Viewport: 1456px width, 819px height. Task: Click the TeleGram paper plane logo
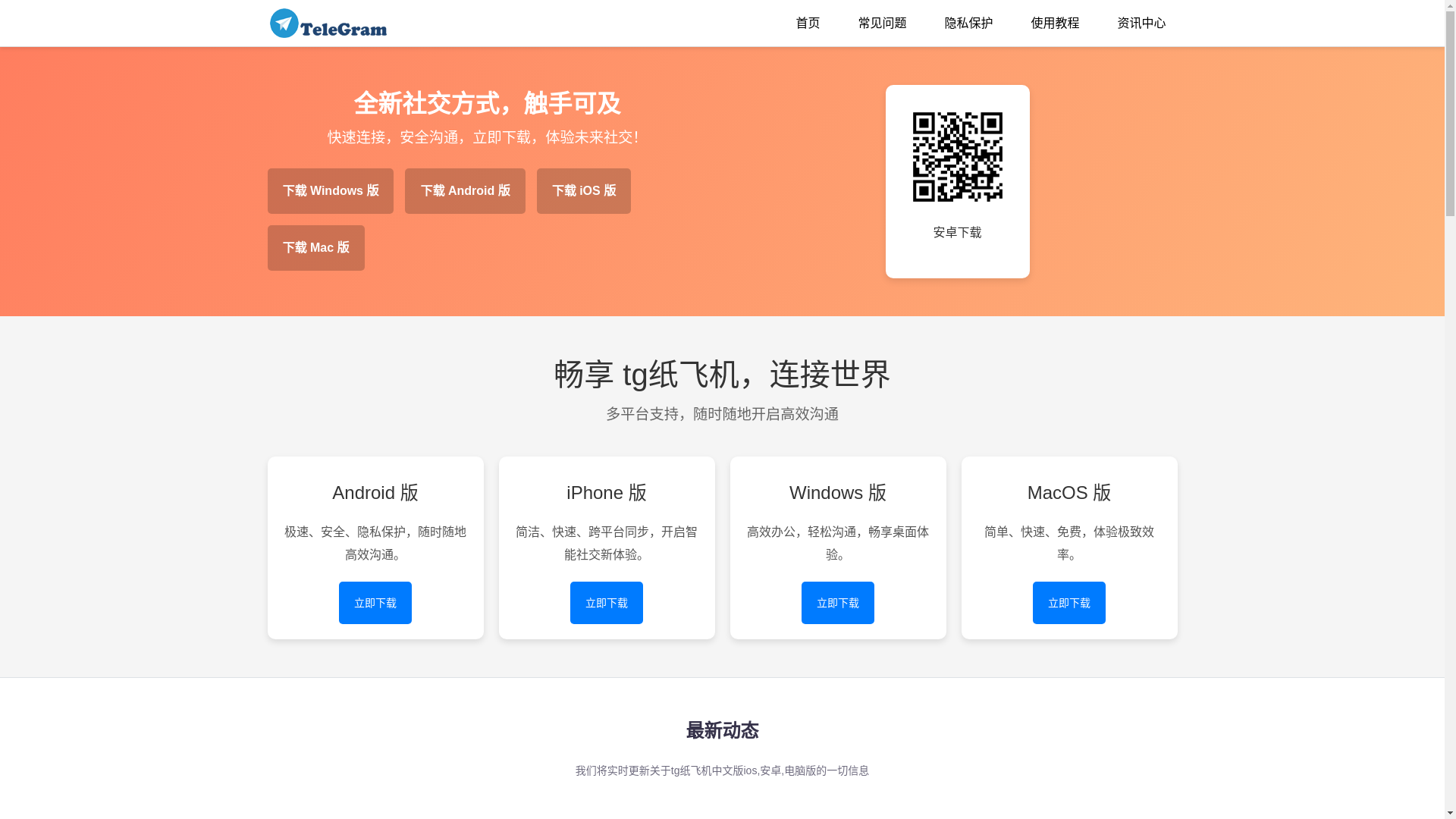(x=328, y=24)
